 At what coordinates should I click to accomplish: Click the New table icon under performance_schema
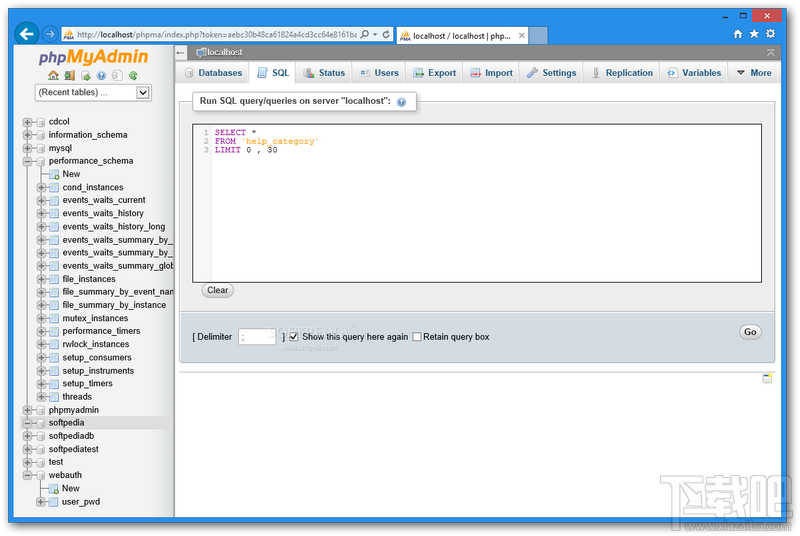pos(54,174)
